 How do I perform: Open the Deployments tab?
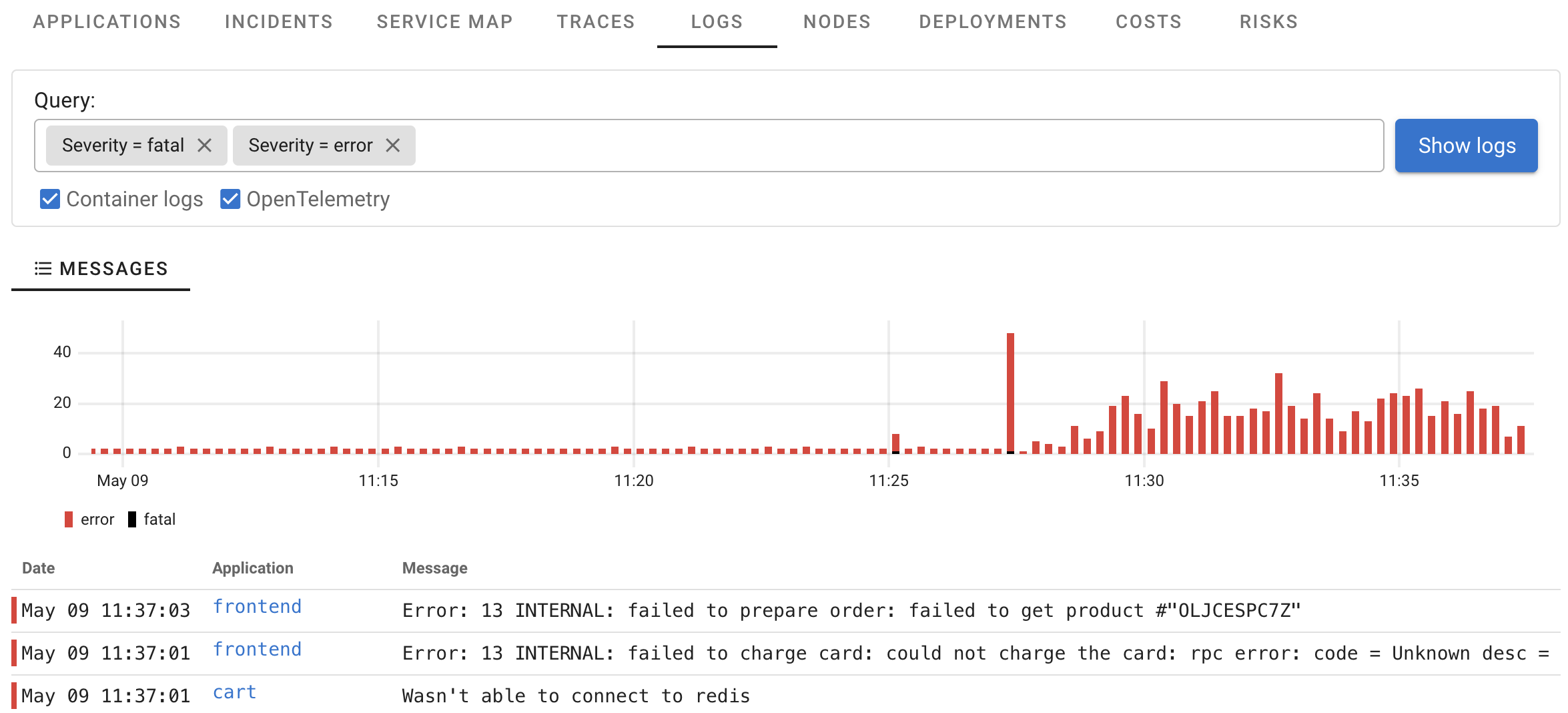click(993, 22)
